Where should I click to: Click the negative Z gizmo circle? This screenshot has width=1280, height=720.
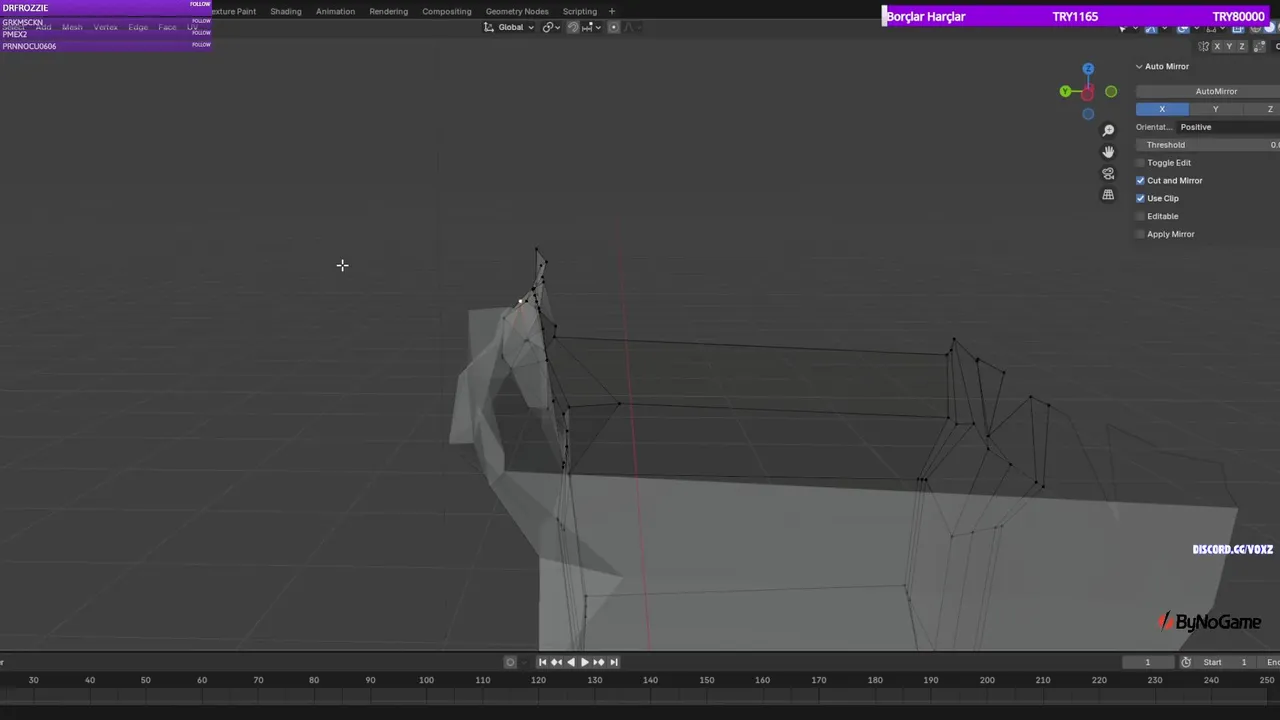[1088, 114]
